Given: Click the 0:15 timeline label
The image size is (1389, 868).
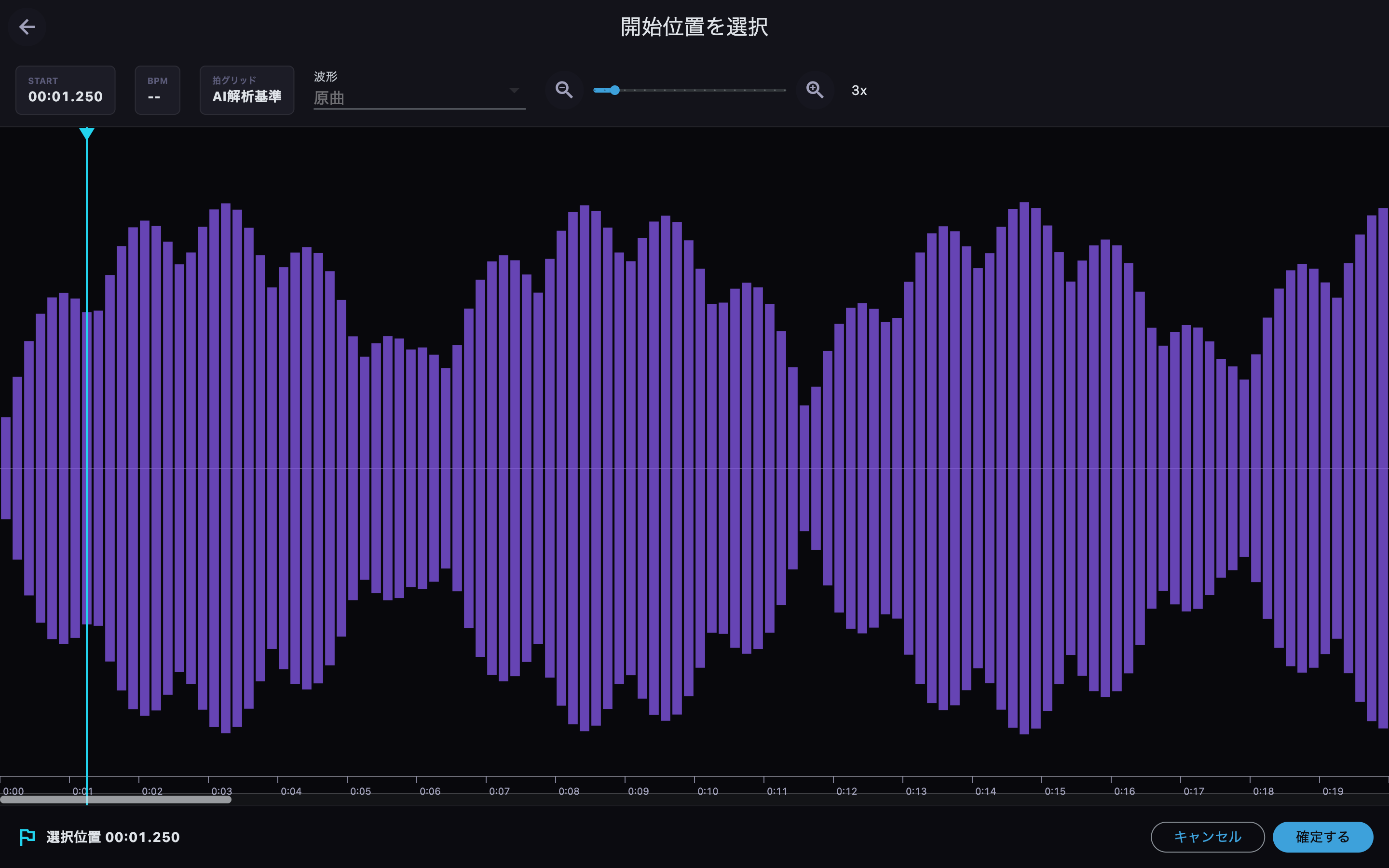Looking at the screenshot, I should (x=1055, y=791).
